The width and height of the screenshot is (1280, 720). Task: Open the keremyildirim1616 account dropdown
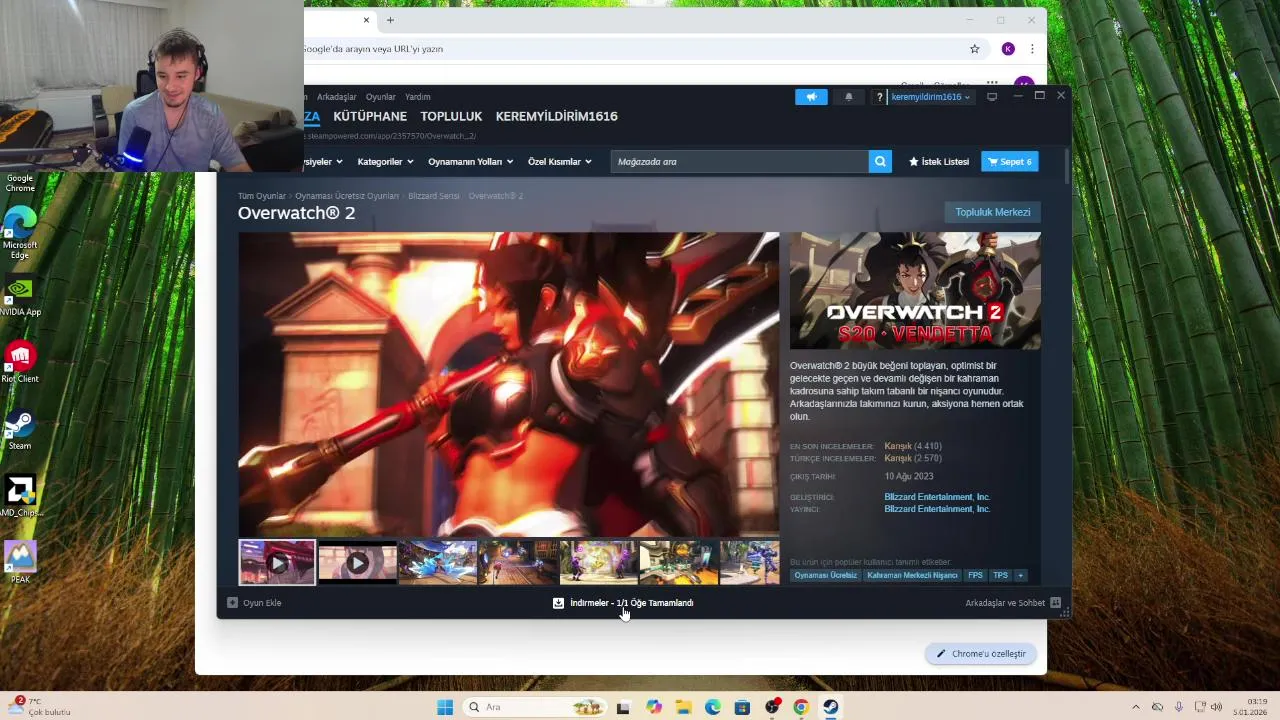click(x=931, y=97)
